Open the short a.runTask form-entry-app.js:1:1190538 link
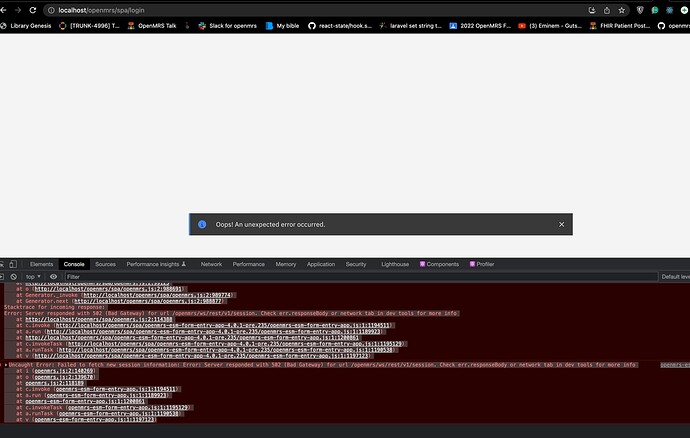The height and width of the screenshot is (438, 690). click(119, 414)
